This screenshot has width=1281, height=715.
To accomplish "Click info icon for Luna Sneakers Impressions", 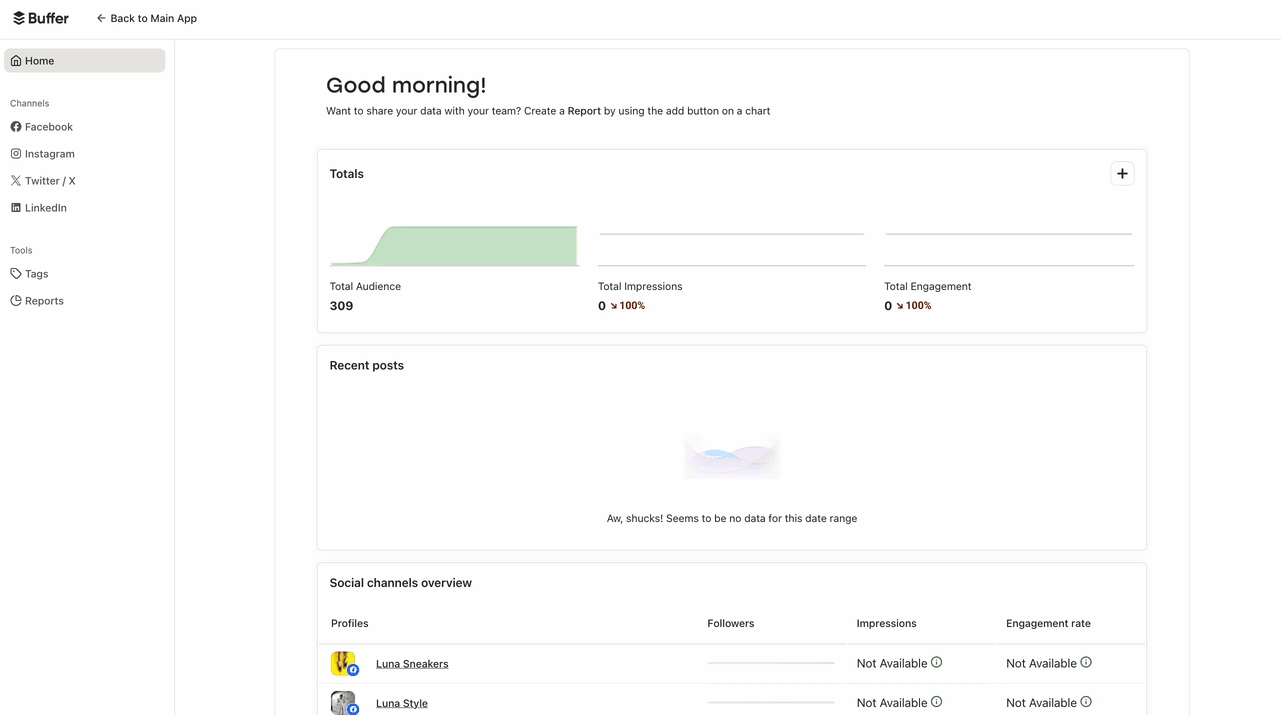I will pos(937,662).
